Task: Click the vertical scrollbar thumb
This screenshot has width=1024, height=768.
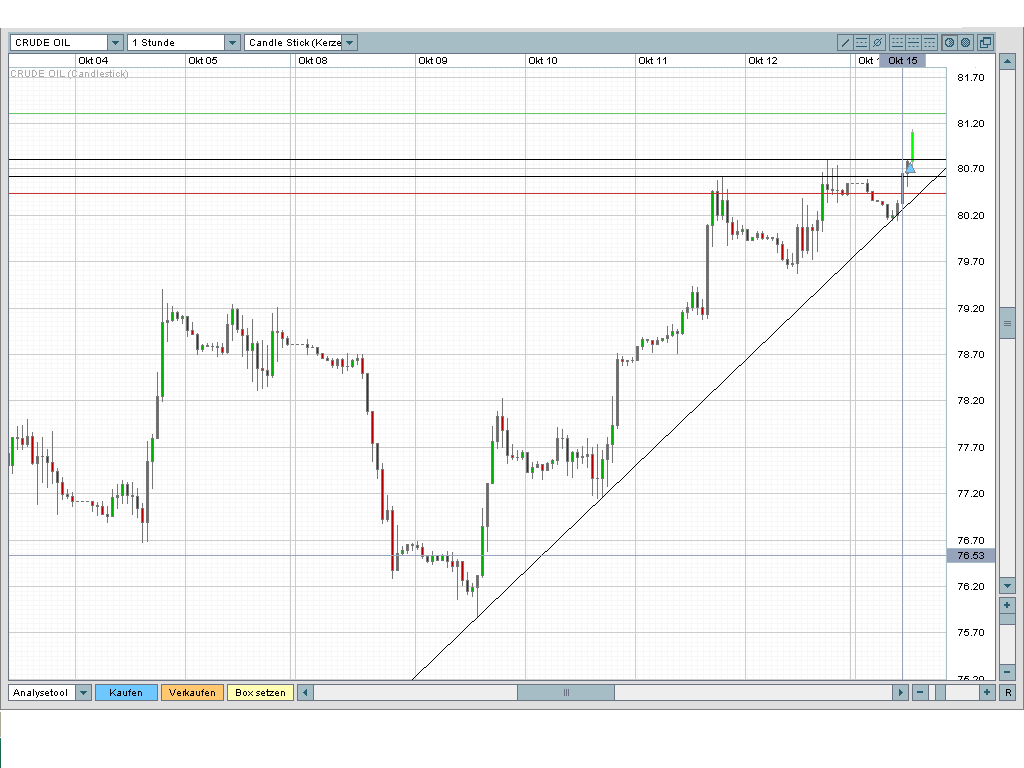Action: 1007,323
